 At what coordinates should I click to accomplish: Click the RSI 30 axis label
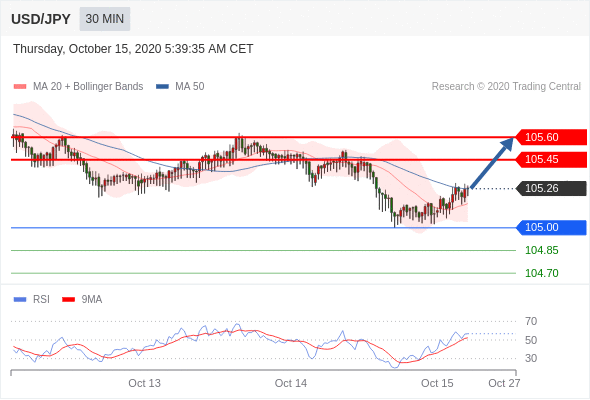click(531, 358)
